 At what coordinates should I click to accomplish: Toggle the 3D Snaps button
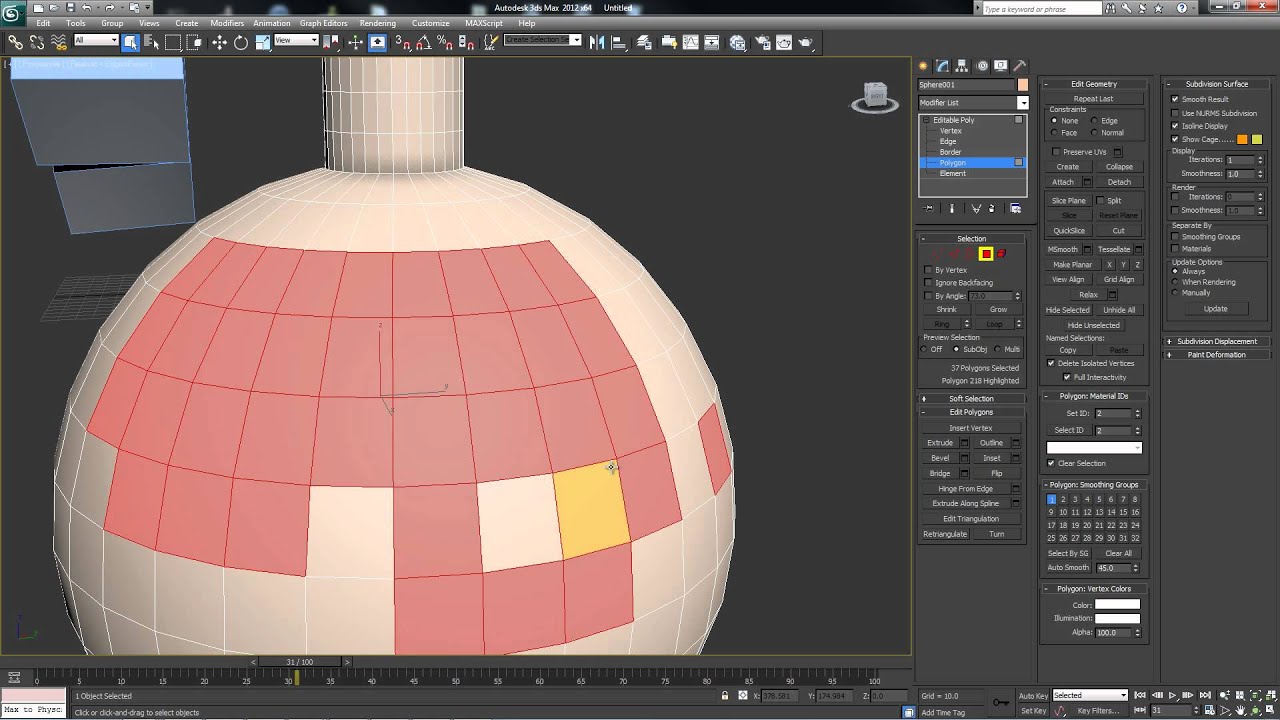[403, 42]
